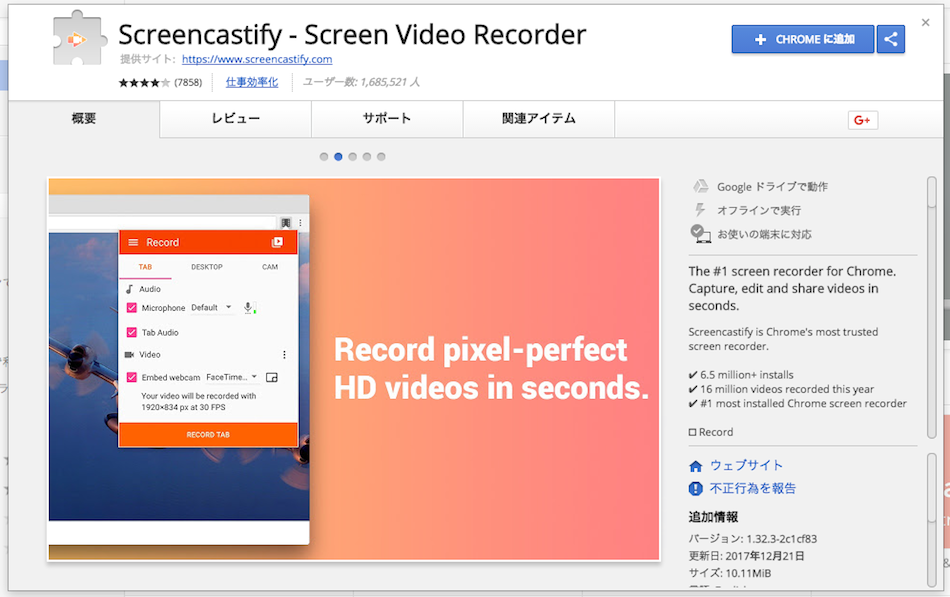Open the 概要 tab
The image size is (950, 597).
84,119
